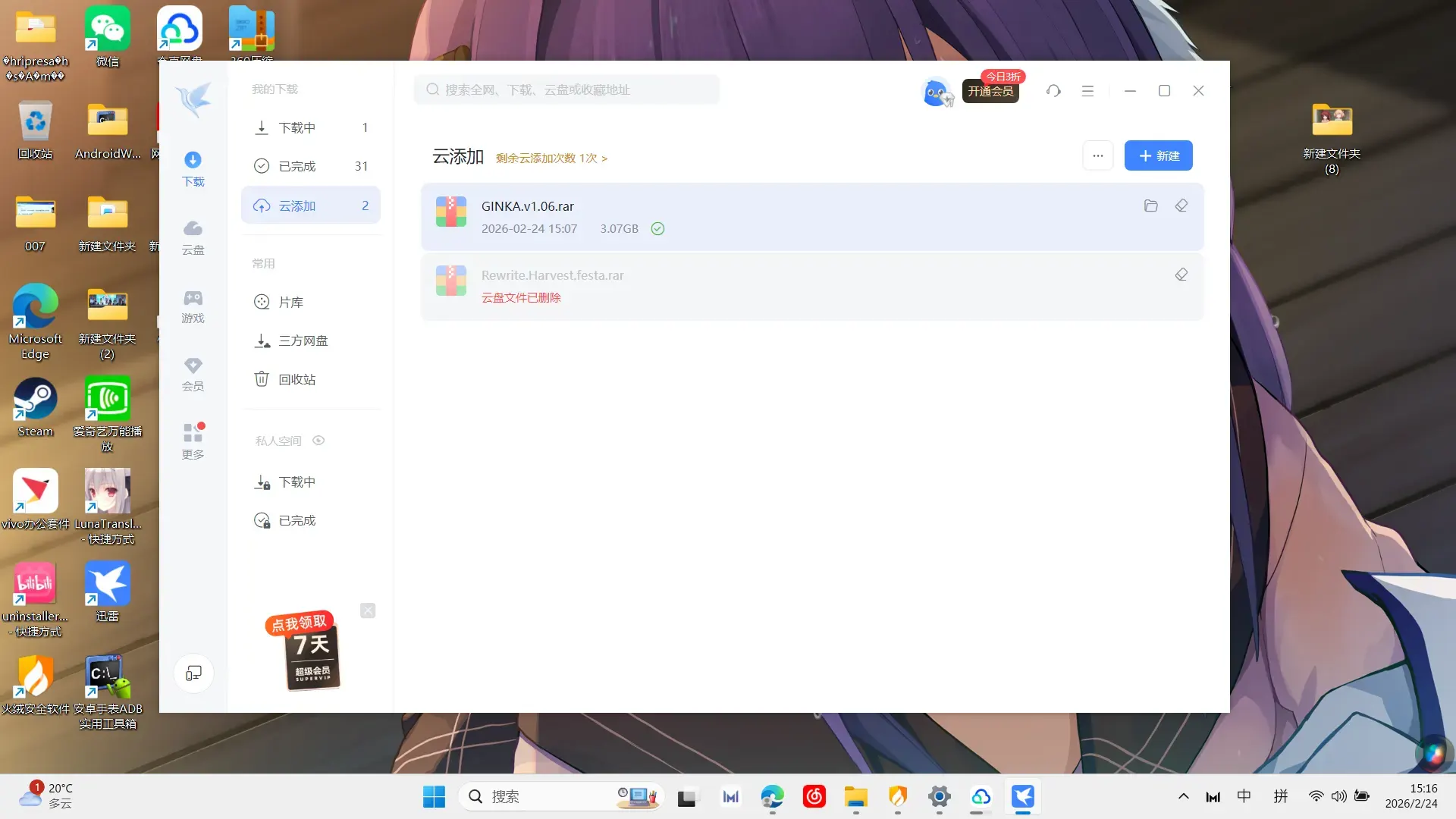Open folder for GINKA.v1.06.rar
This screenshot has width=1456, height=819.
[x=1150, y=206]
